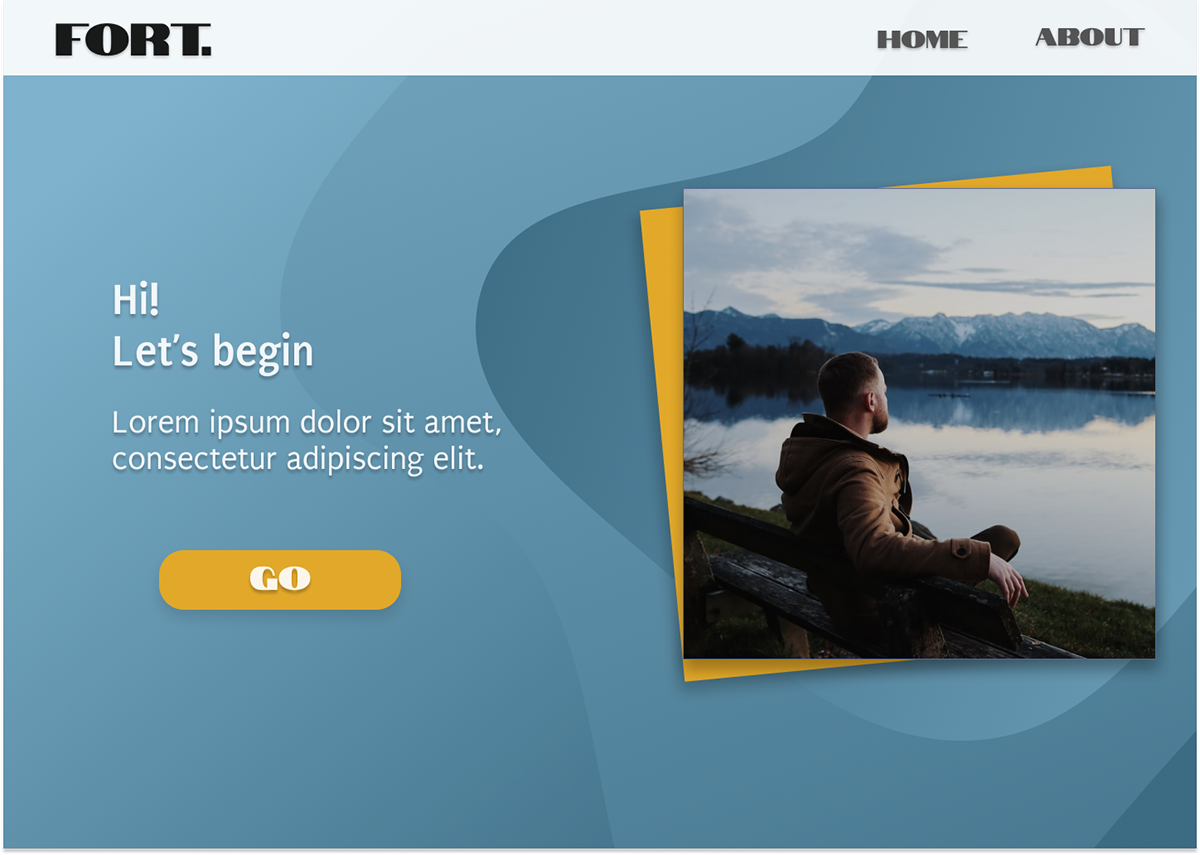
Task: Select the "Hi!" heading text
Action: [136, 300]
